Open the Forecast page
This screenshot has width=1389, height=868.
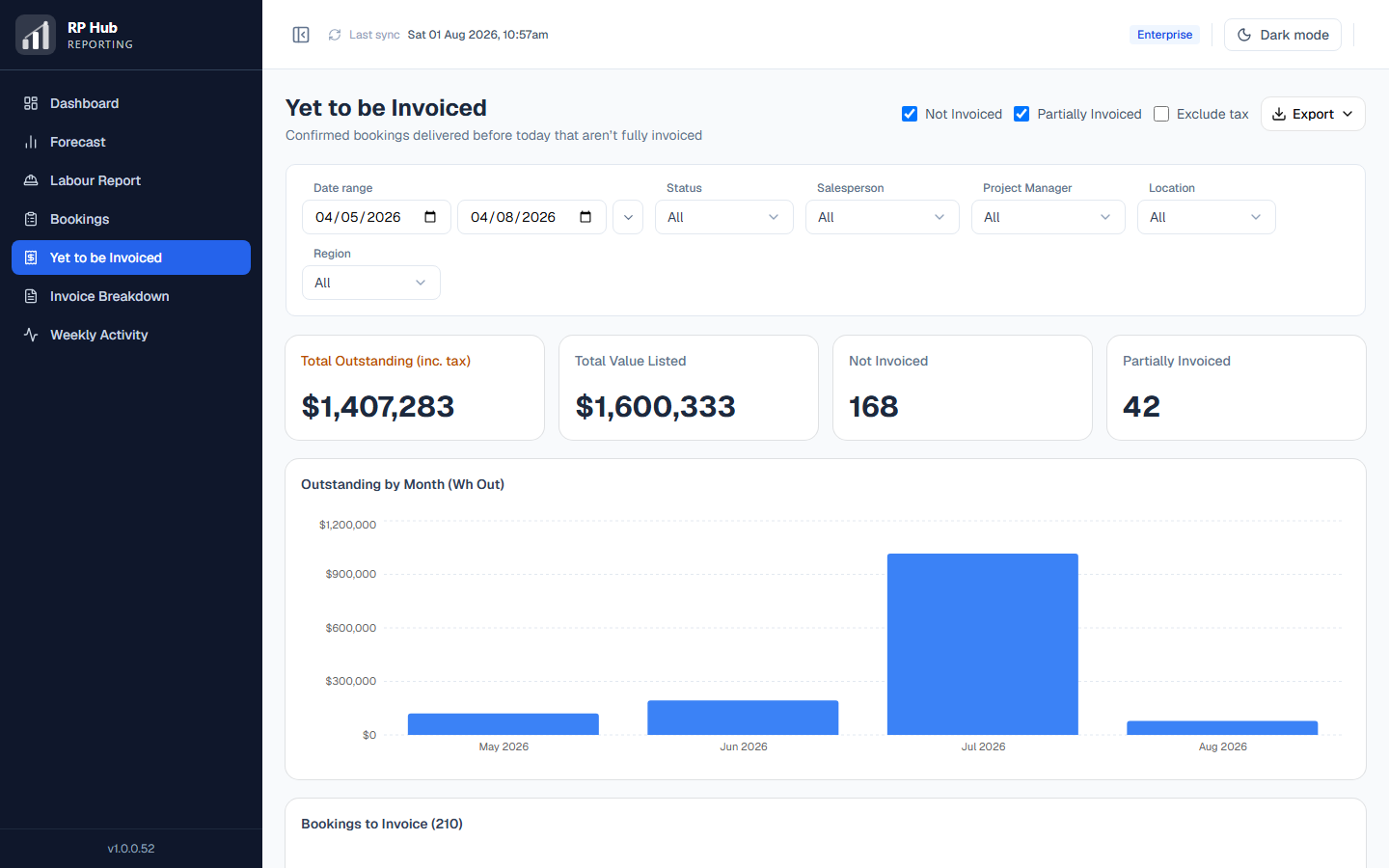pos(131,142)
